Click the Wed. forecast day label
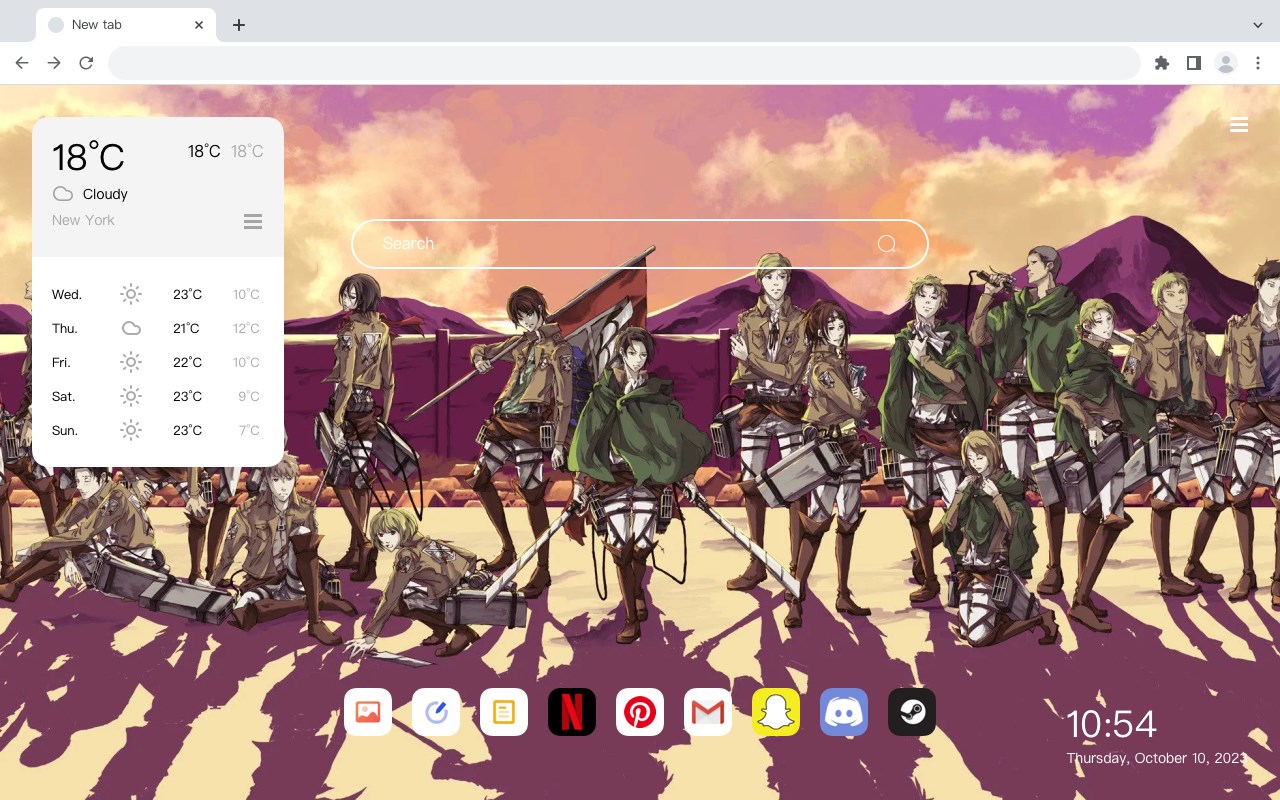Screen dimensions: 1280x800 pos(67,294)
